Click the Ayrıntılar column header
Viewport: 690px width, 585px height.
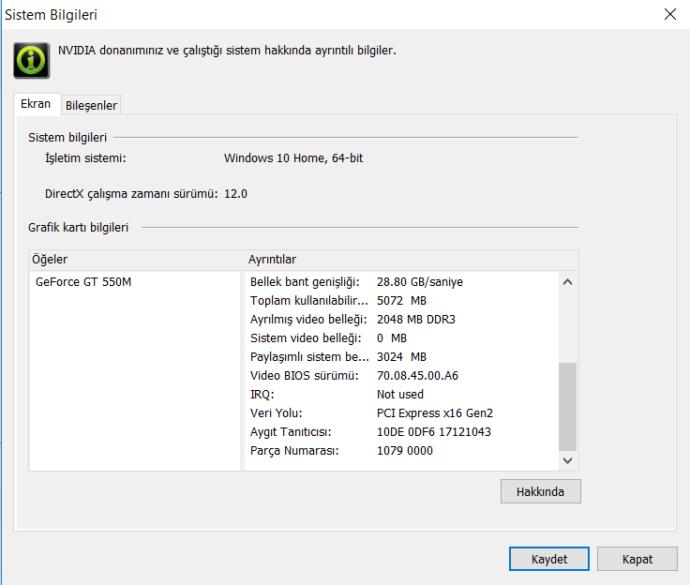pos(411,259)
